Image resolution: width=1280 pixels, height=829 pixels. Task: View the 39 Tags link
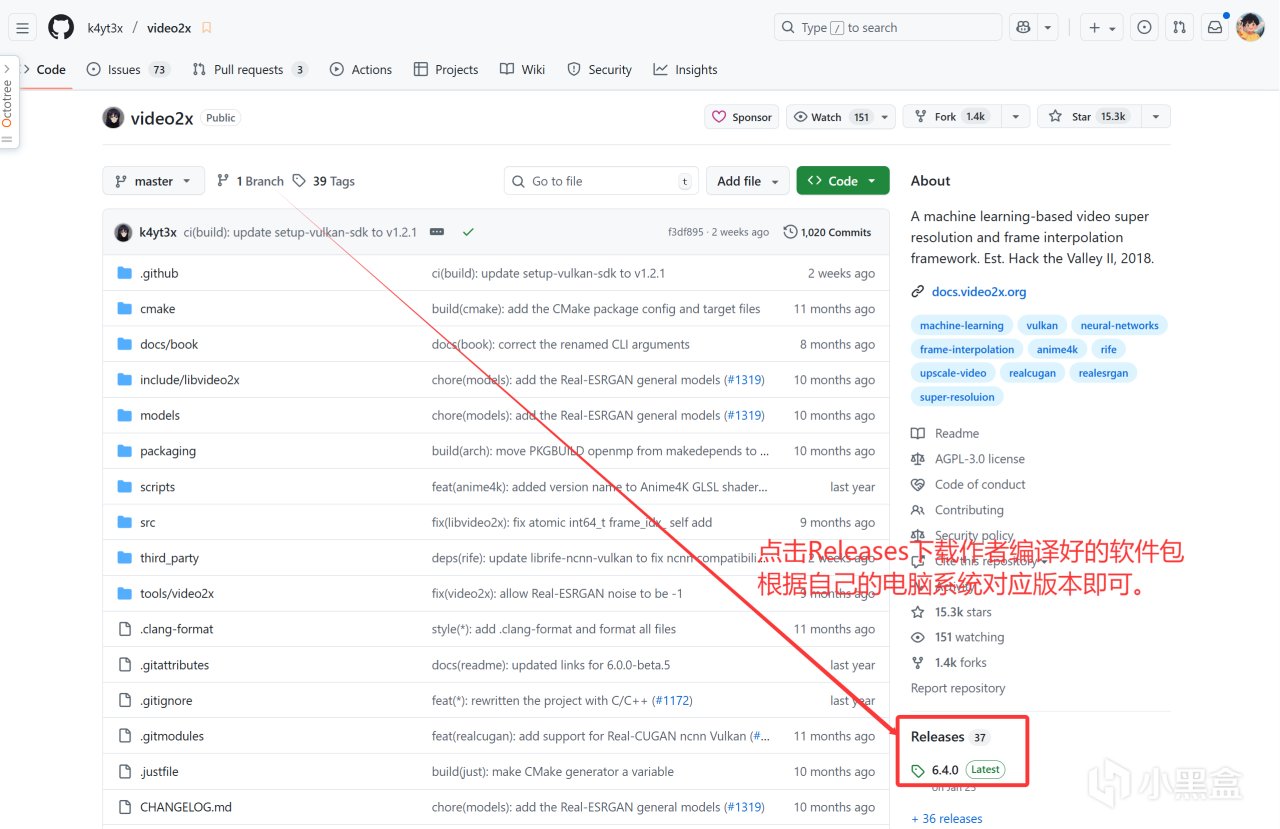pyautogui.click(x=324, y=181)
